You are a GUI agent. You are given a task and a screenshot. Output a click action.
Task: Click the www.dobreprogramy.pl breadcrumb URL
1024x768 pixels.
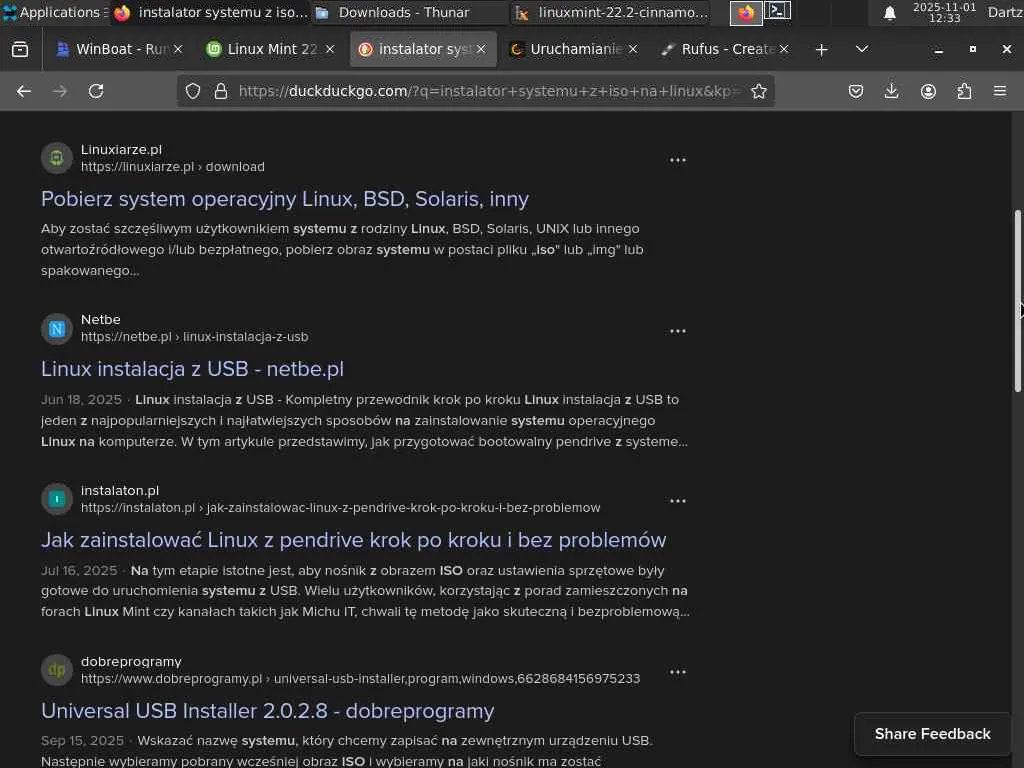pyautogui.click(x=360, y=679)
